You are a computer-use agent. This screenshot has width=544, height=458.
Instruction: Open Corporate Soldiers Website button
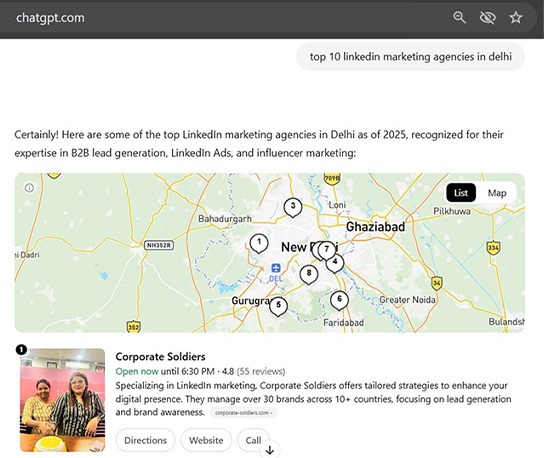(206, 440)
